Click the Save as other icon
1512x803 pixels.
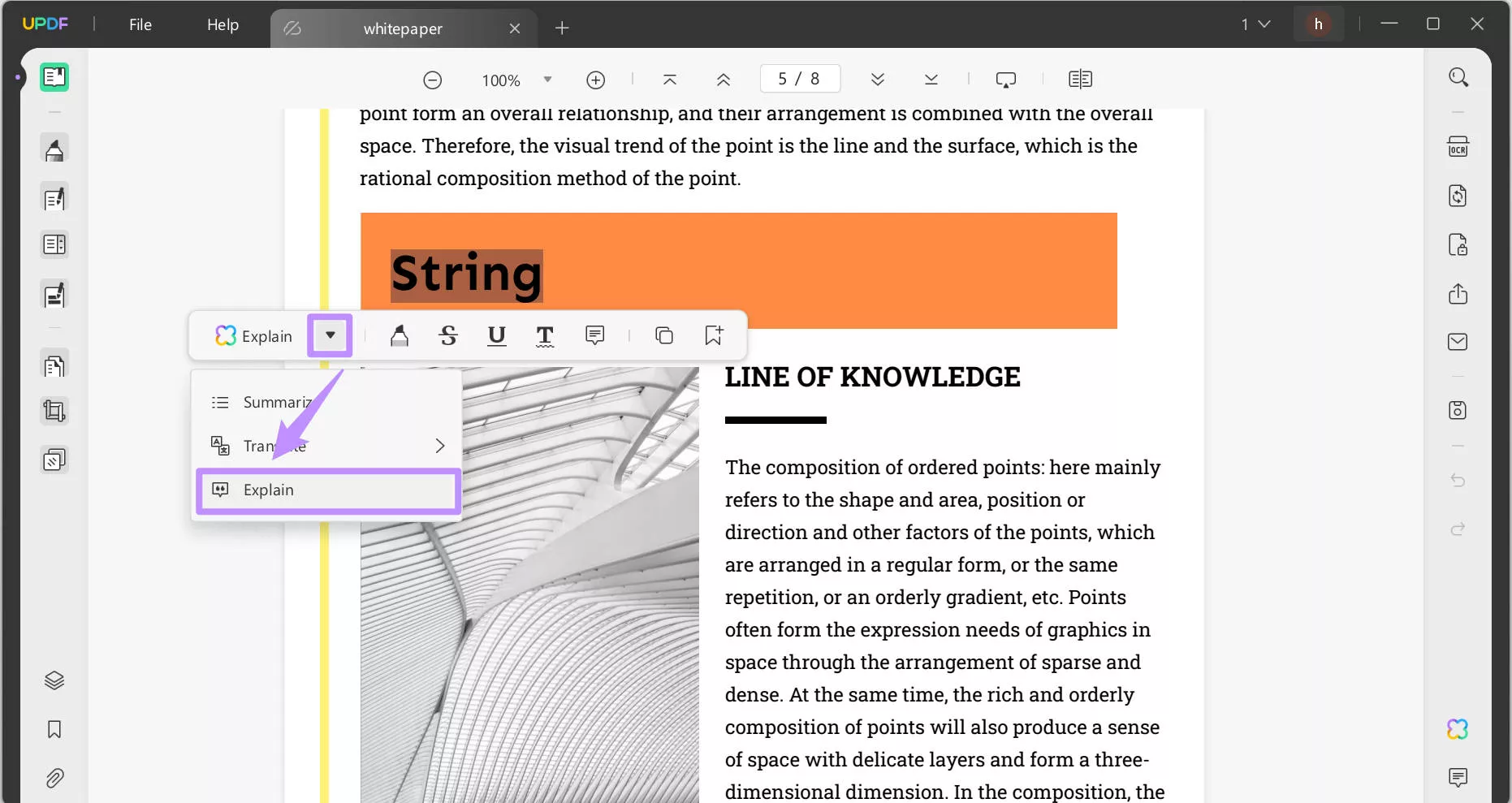coord(1458,410)
